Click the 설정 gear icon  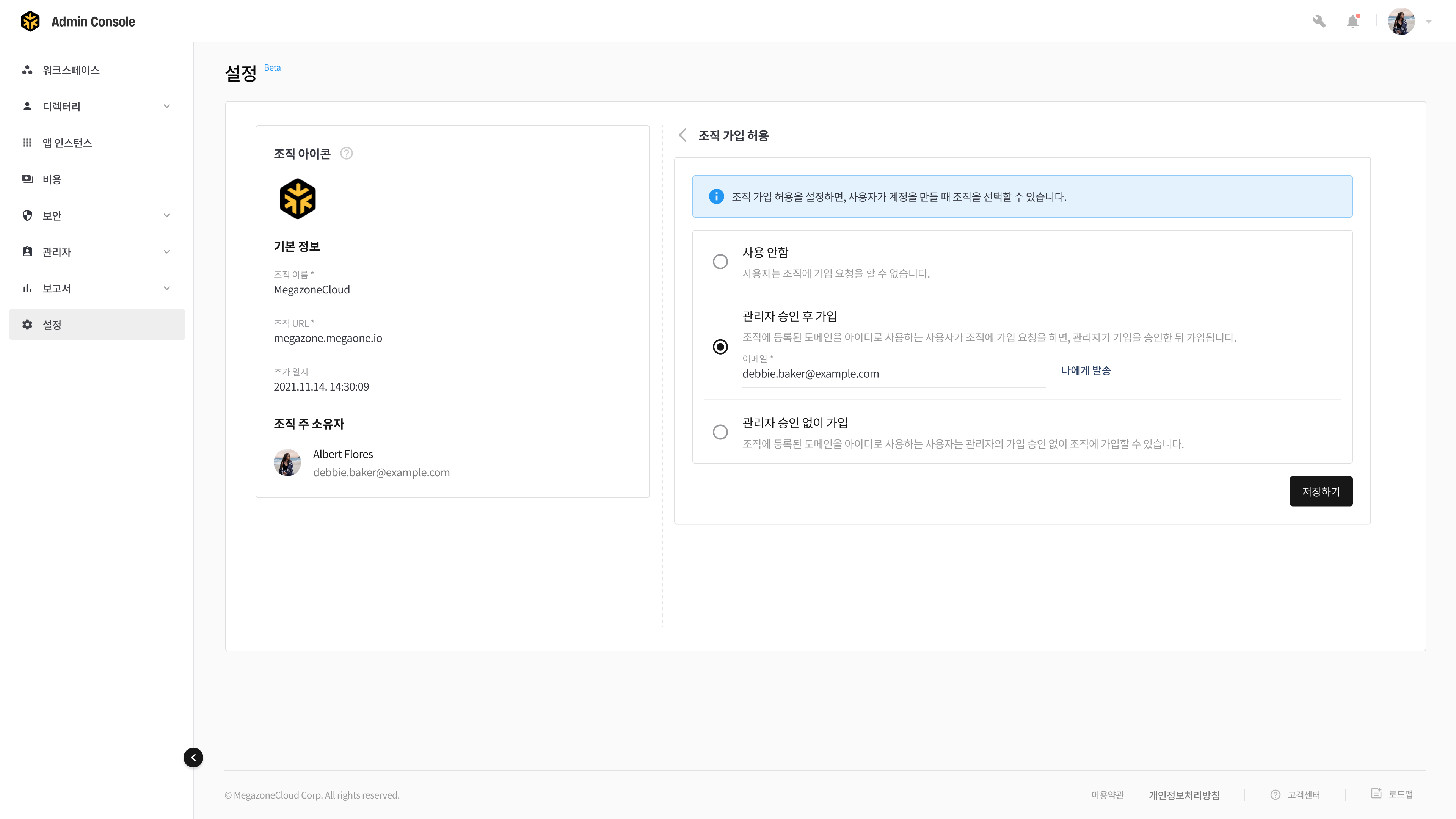coord(27,325)
